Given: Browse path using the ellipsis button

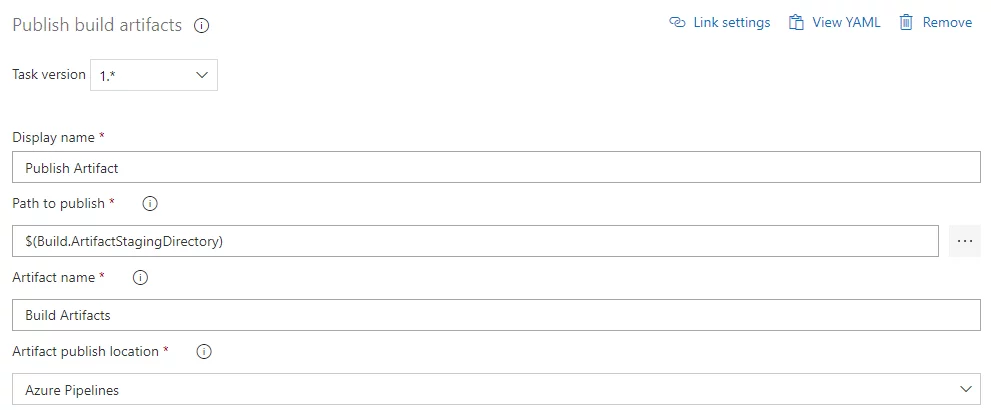Looking at the screenshot, I should pyautogui.click(x=964, y=241).
